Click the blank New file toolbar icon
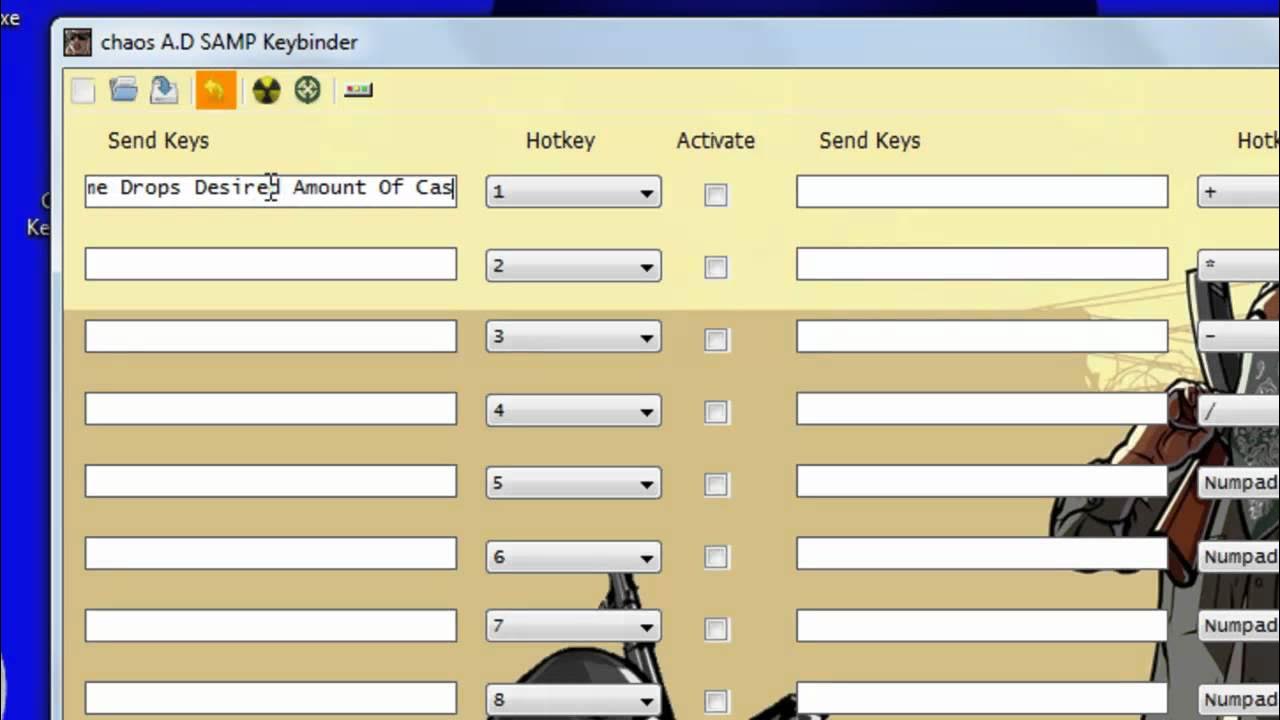The width and height of the screenshot is (1280, 720). (83, 91)
